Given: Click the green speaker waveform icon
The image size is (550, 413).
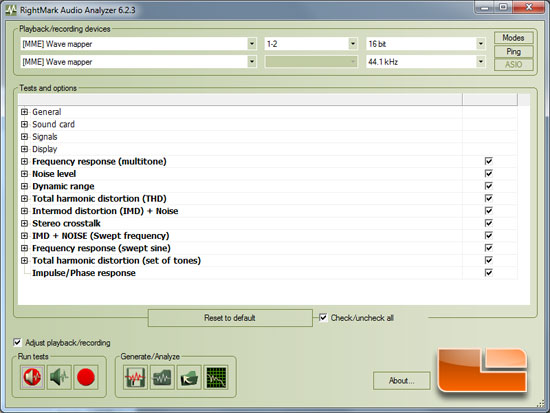Looking at the screenshot, I should click(x=59, y=377).
